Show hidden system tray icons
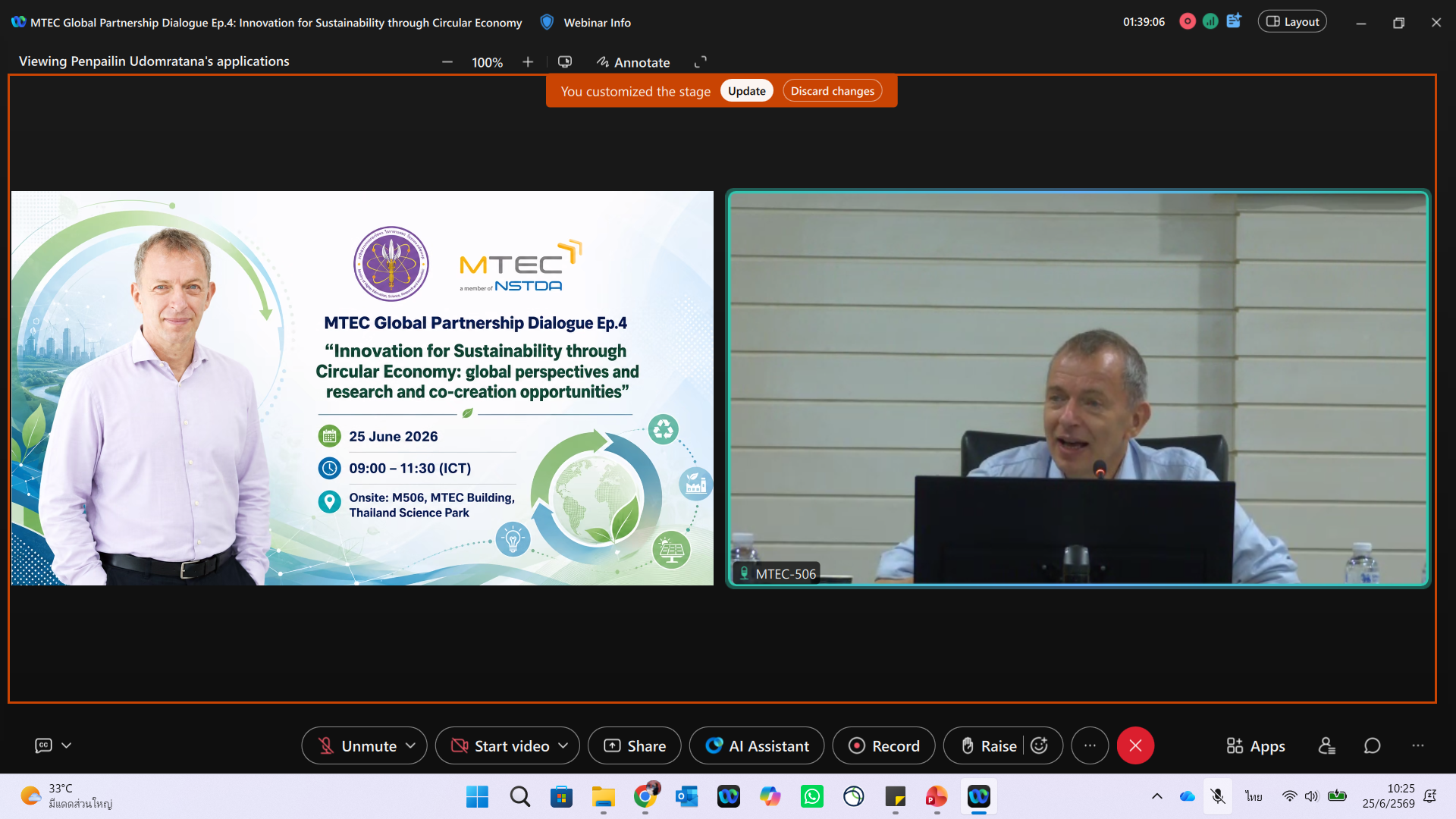Viewport: 1456px width, 819px height. tap(1157, 796)
